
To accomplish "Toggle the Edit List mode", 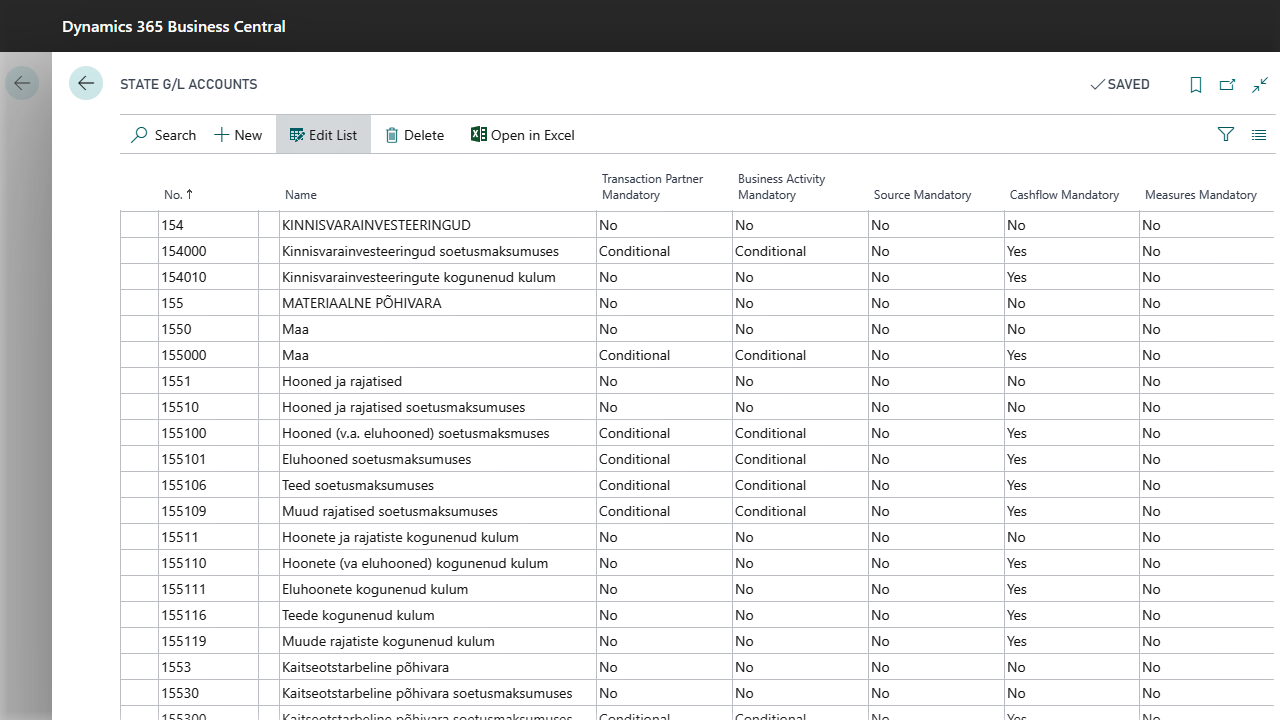I will click(323, 135).
